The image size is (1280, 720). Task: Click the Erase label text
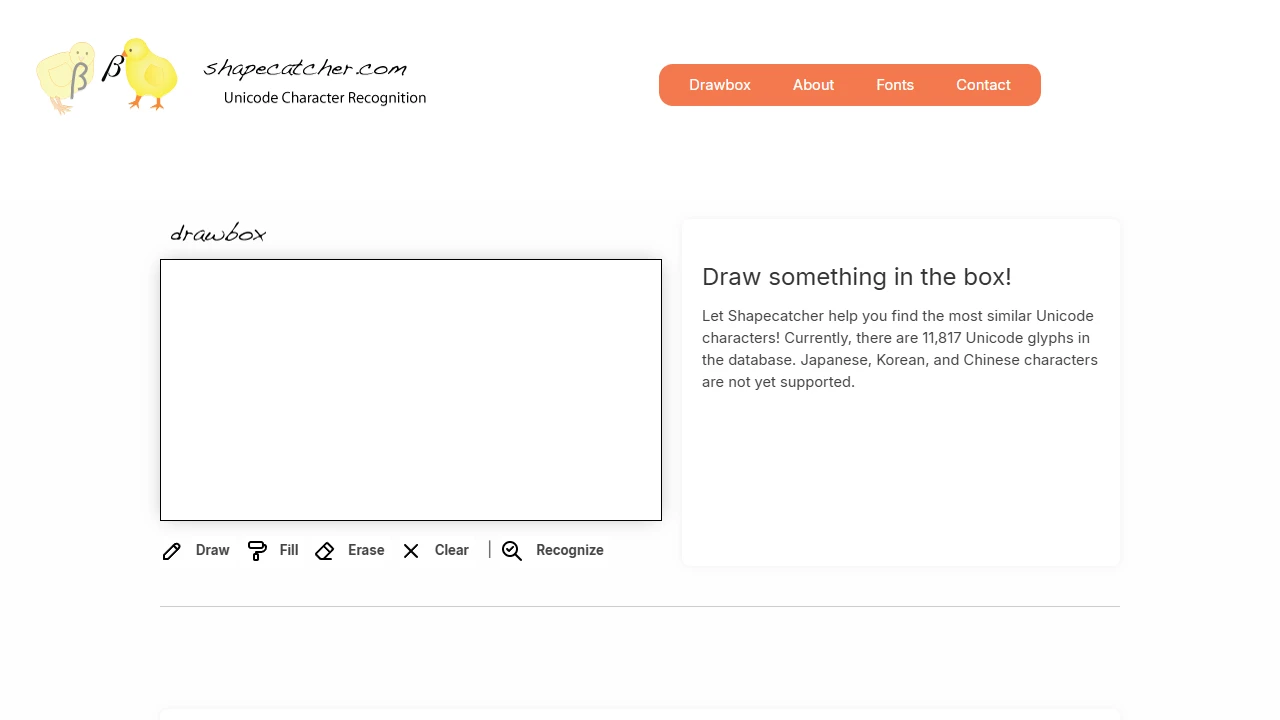tap(366, 550)
